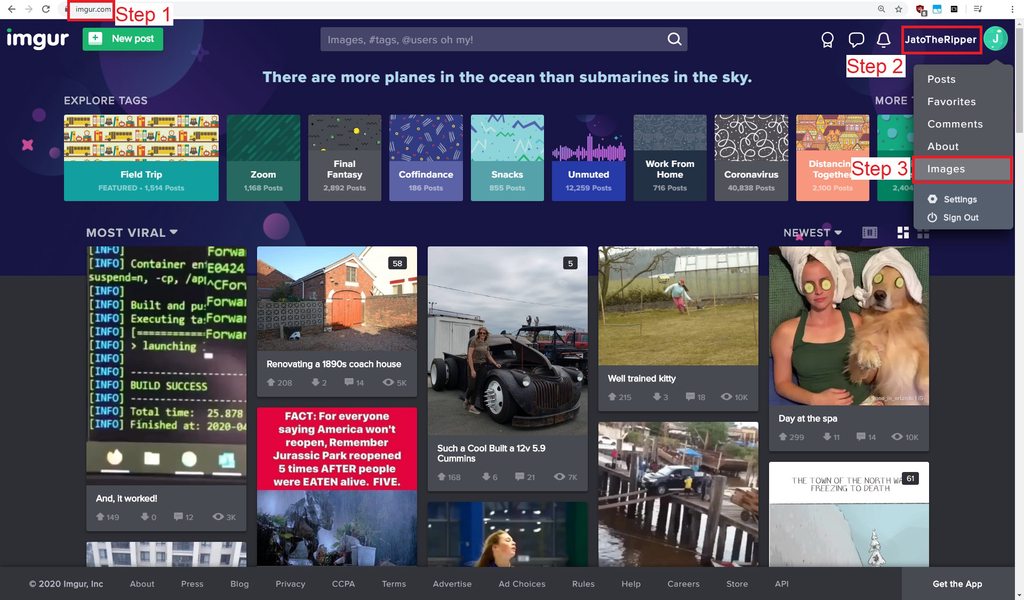Switch to the filmstrip view layout

coord(869,232)
